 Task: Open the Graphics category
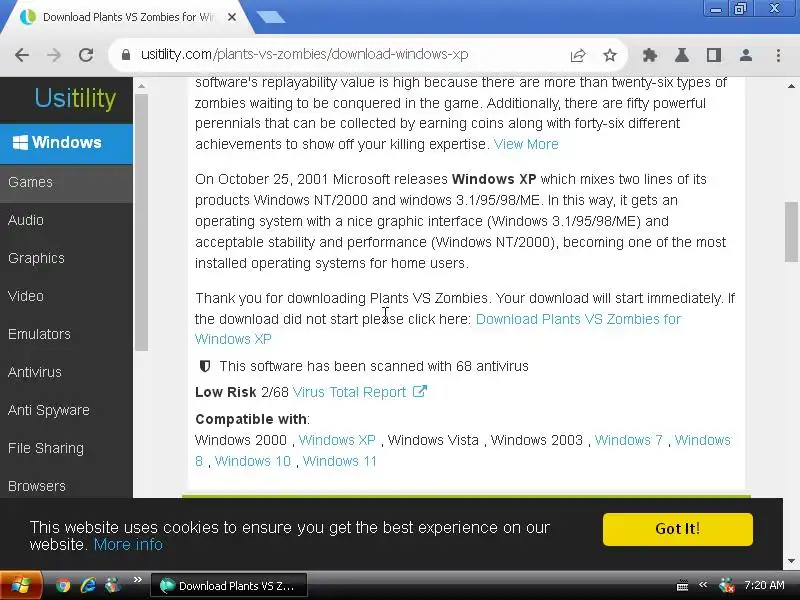tap(66, 258)
